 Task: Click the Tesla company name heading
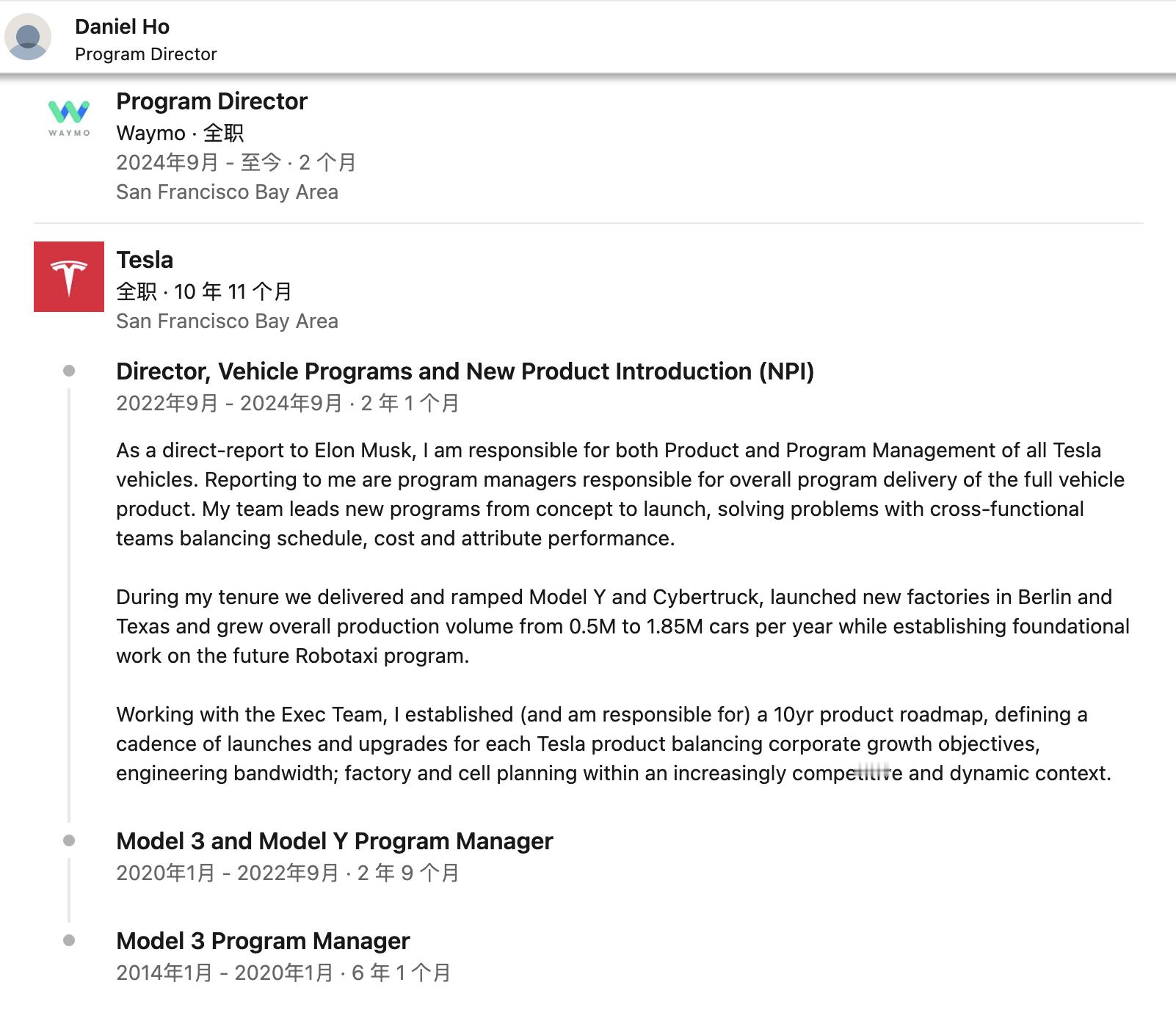[x=145, y=260]
